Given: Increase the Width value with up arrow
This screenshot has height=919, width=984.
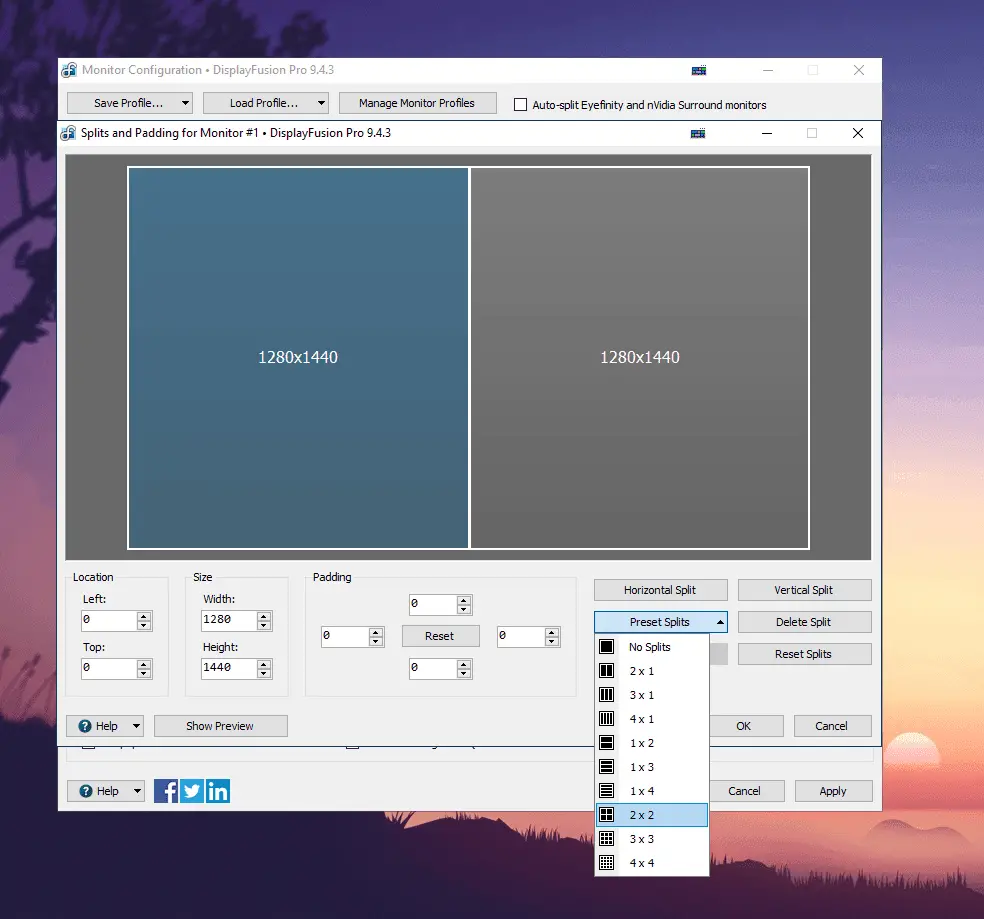Looking at the screenshot, I should click(264, 616).
